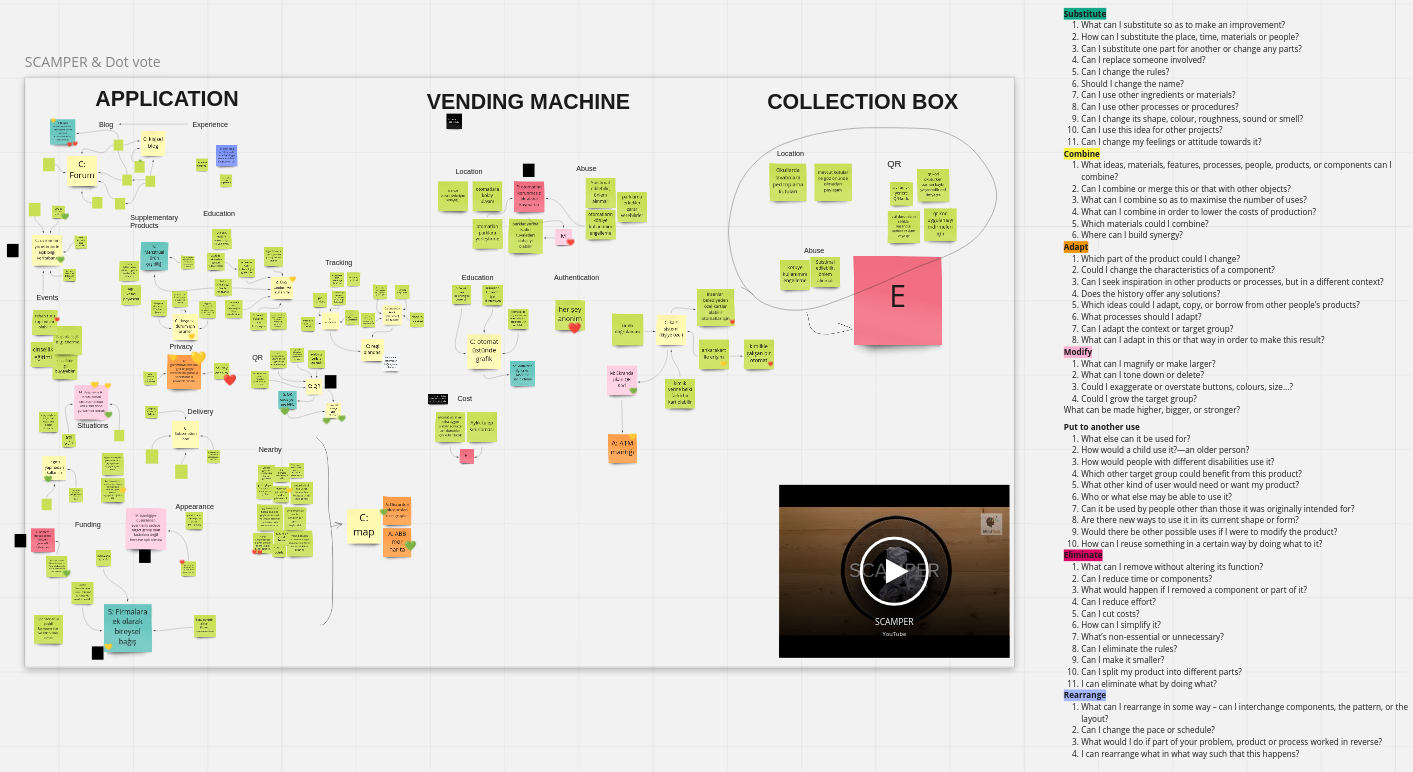Click the black image placeholder under VENDING MACHINE title
The height and width of the screenshot is (772, 1413).
coord(454,121)
